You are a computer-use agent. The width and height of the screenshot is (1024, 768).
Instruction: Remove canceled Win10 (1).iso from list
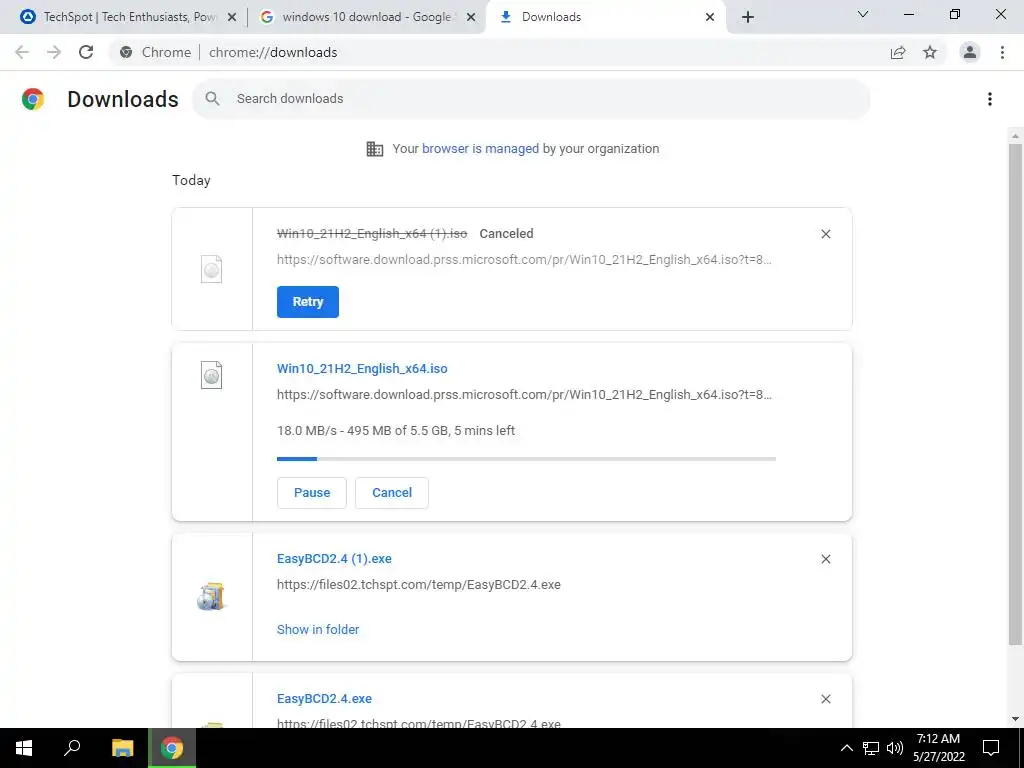pos(825,234)
